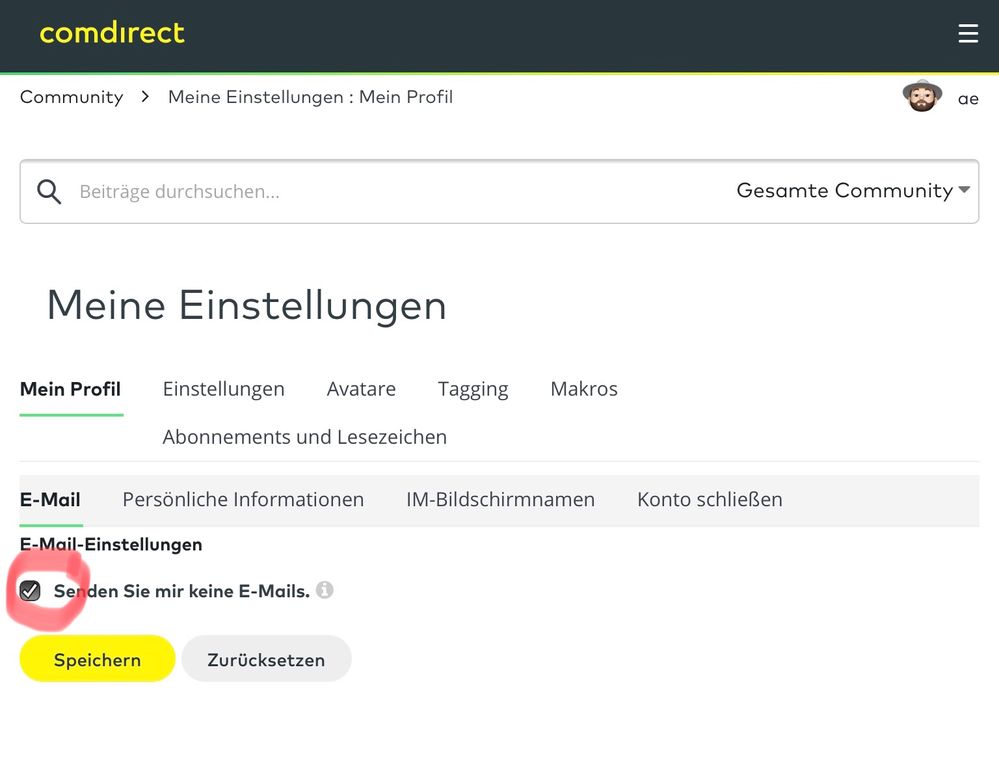Click info icon next to email option

(324, 590)
